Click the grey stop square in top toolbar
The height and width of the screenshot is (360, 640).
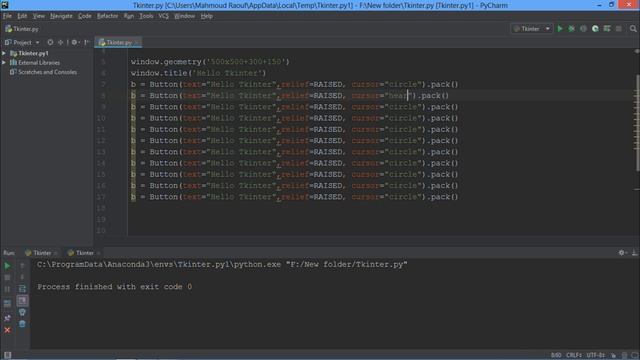(619, 29)
